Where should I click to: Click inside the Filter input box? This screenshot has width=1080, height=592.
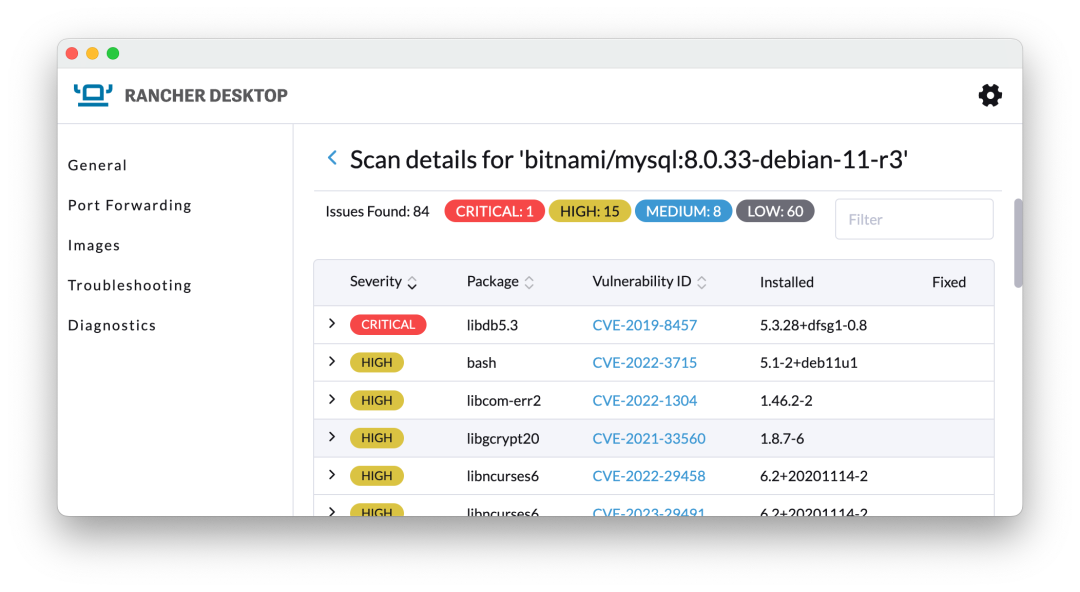pyautogui.click(x=913, y=218)
